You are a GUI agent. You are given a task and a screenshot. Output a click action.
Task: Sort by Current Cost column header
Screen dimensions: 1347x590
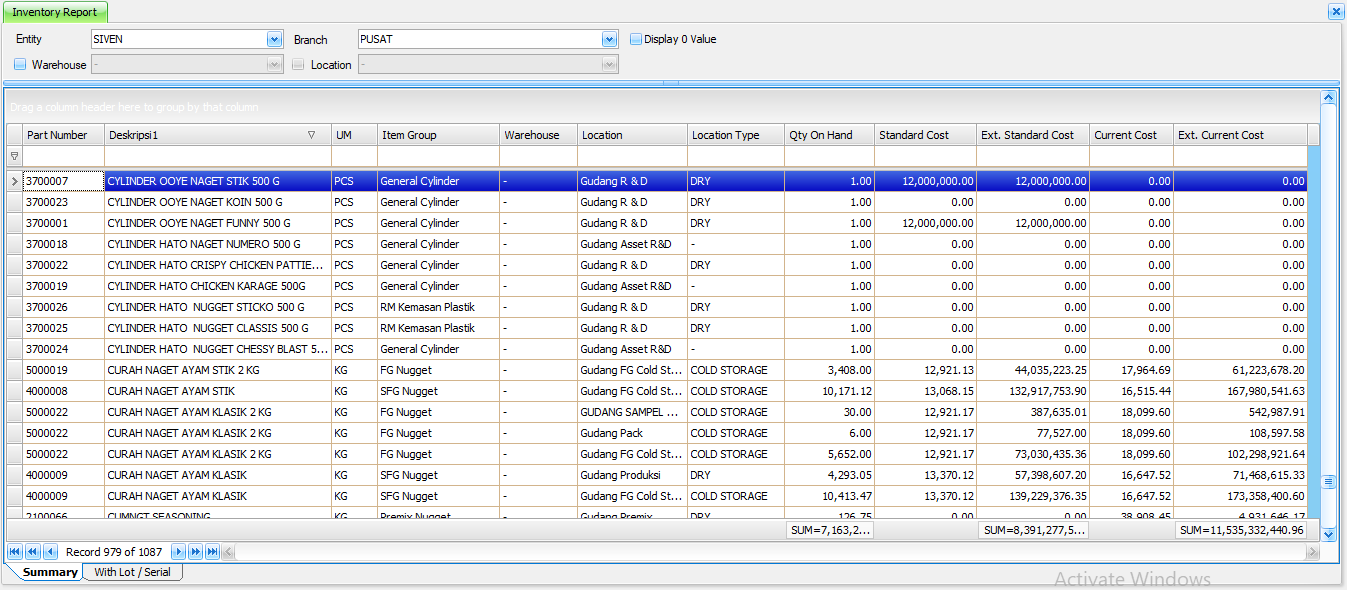[1132, 135]
